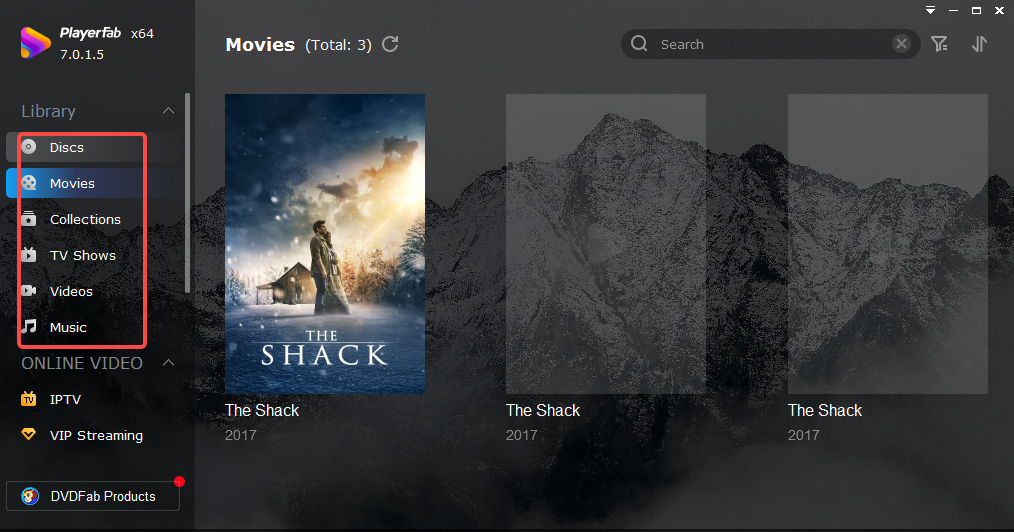Select Movies in the sidebar
This screenshot has width=1014, height=532.
coord(72,183)
